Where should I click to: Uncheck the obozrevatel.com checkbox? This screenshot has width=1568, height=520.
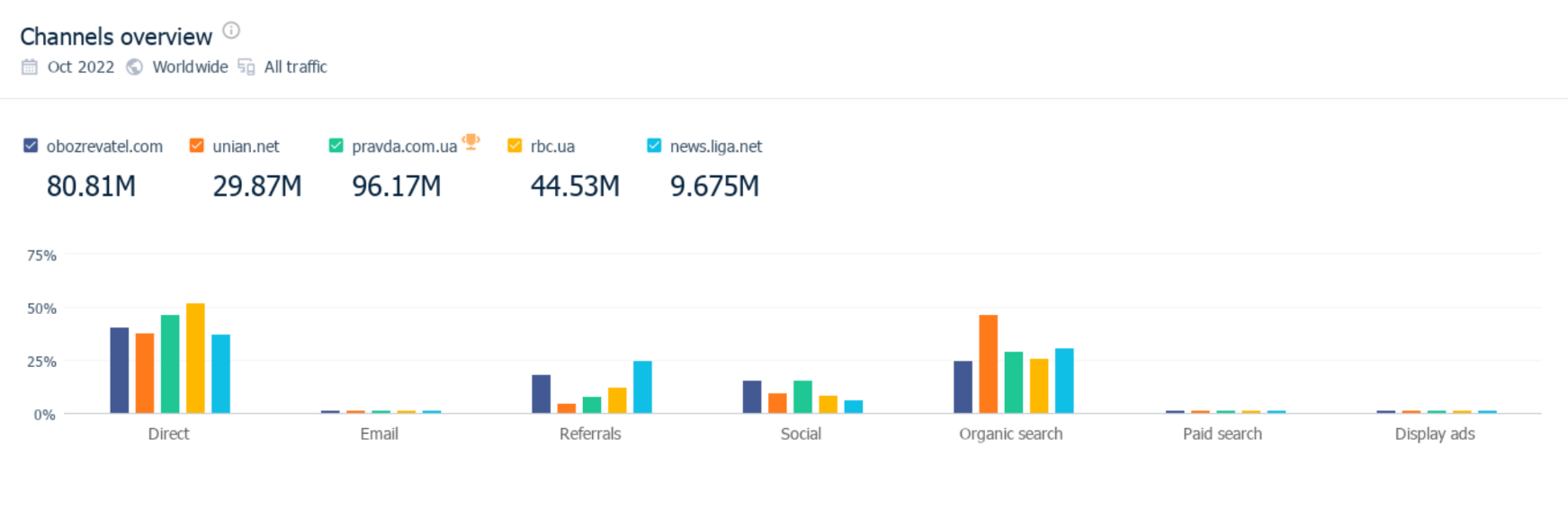31,146
